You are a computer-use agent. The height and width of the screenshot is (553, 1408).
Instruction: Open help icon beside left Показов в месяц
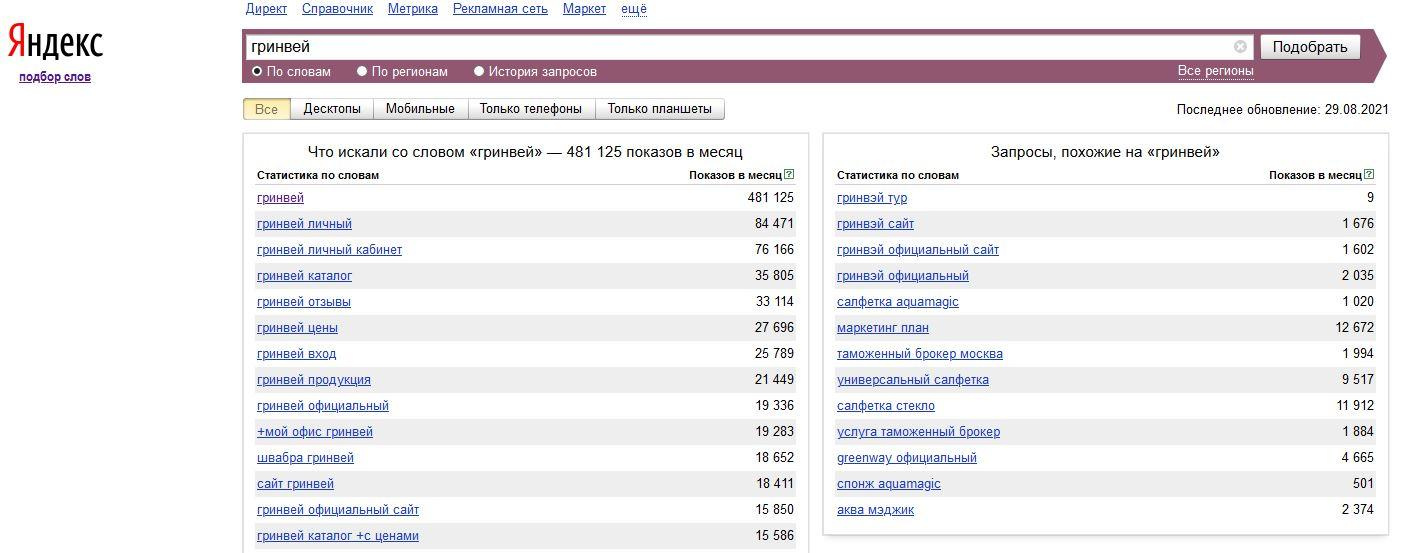[x=789, y=175]
